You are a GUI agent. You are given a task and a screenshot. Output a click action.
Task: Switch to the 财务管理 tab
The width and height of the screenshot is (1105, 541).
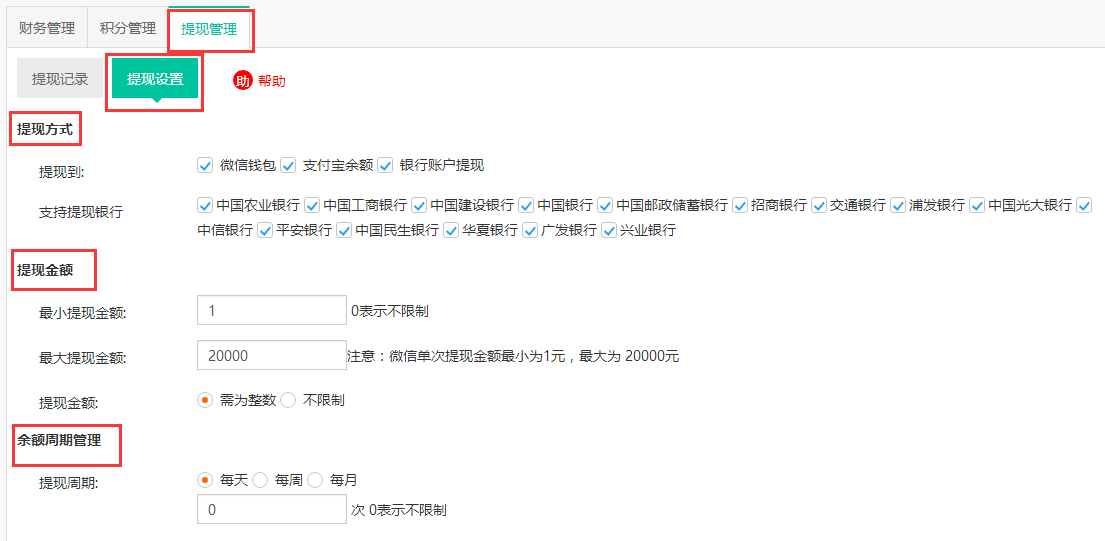[47, 28]
